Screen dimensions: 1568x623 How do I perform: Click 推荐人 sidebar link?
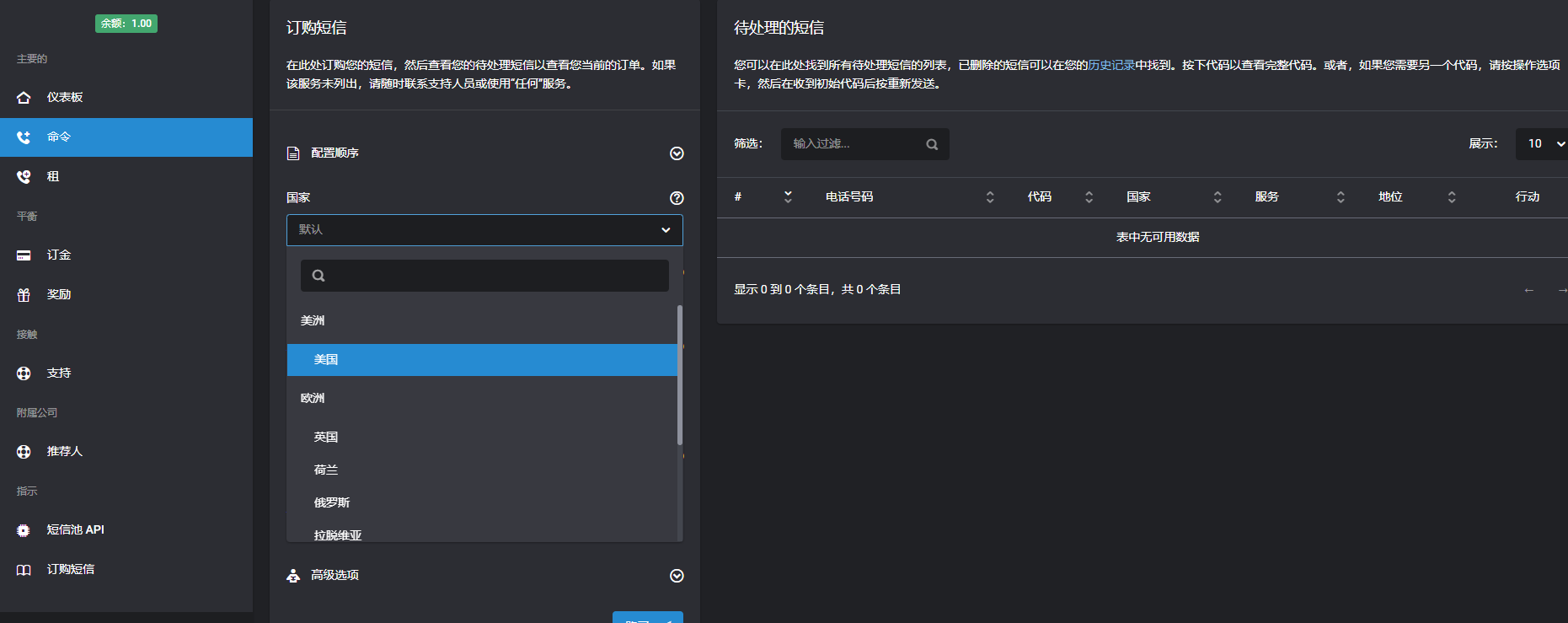(126, 452)
